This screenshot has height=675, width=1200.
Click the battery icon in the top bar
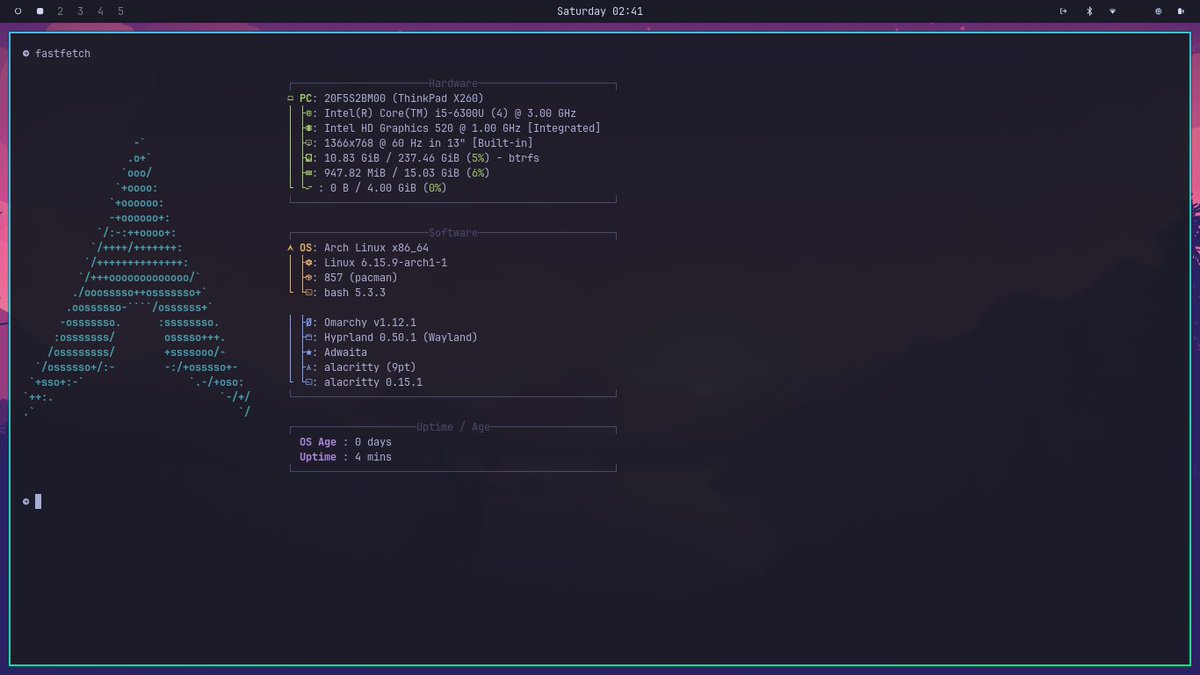(1181, 11)
